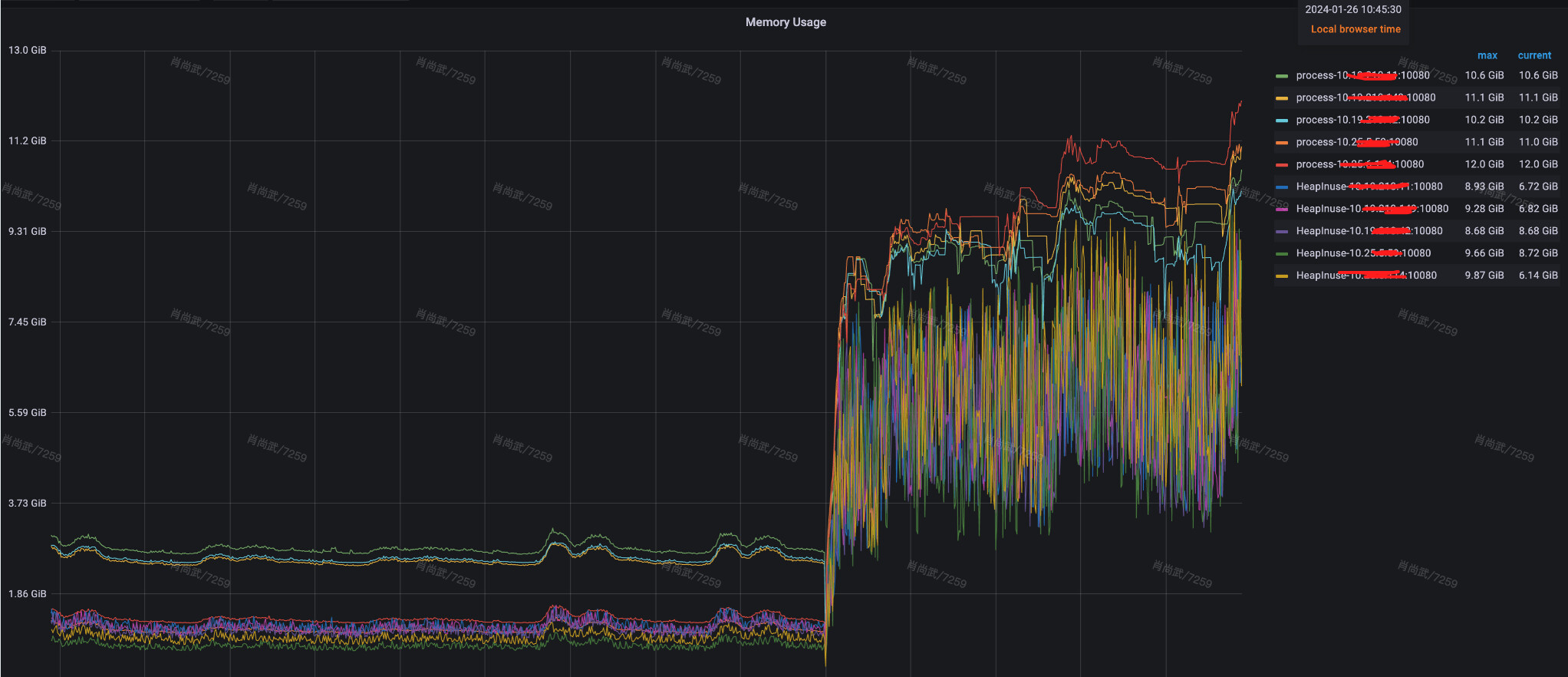1568x677 pixels.
Task: Click the 2024-01-26 10:45:30 timestamp tooltip
Action: tap(1353, 10)
